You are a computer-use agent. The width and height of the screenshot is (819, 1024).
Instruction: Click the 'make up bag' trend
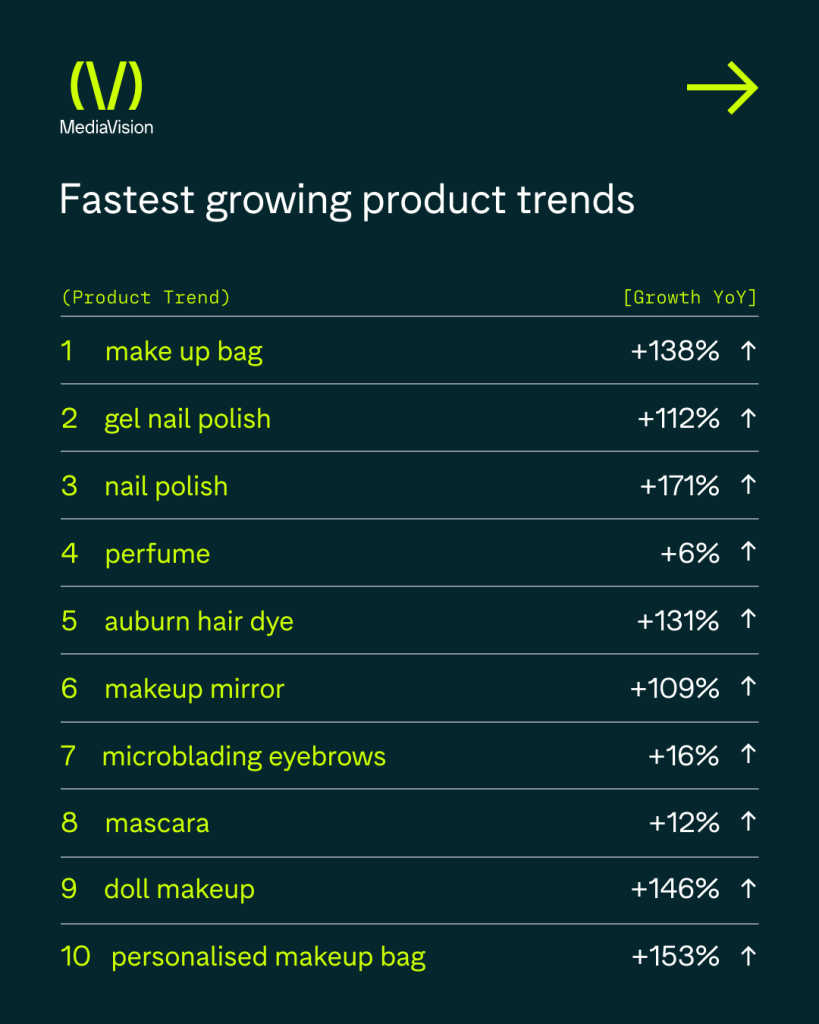[x=183, y=351]
